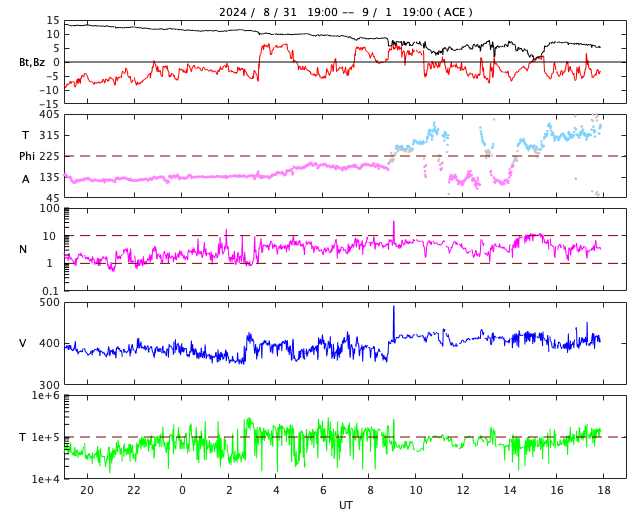The width and height of the screenshot is (640, 512).
Task: Click the 2 hour label on the time axis
Action: click(229, 490)
